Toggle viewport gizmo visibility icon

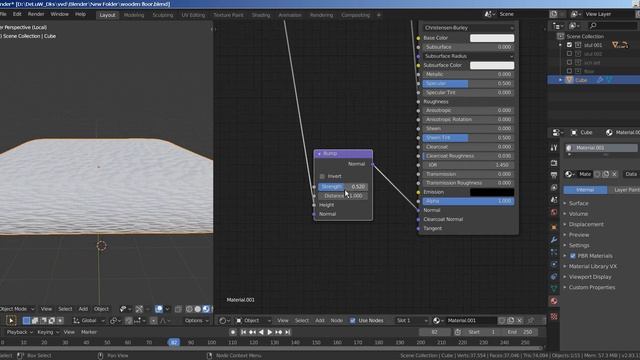tap(139, 309)
